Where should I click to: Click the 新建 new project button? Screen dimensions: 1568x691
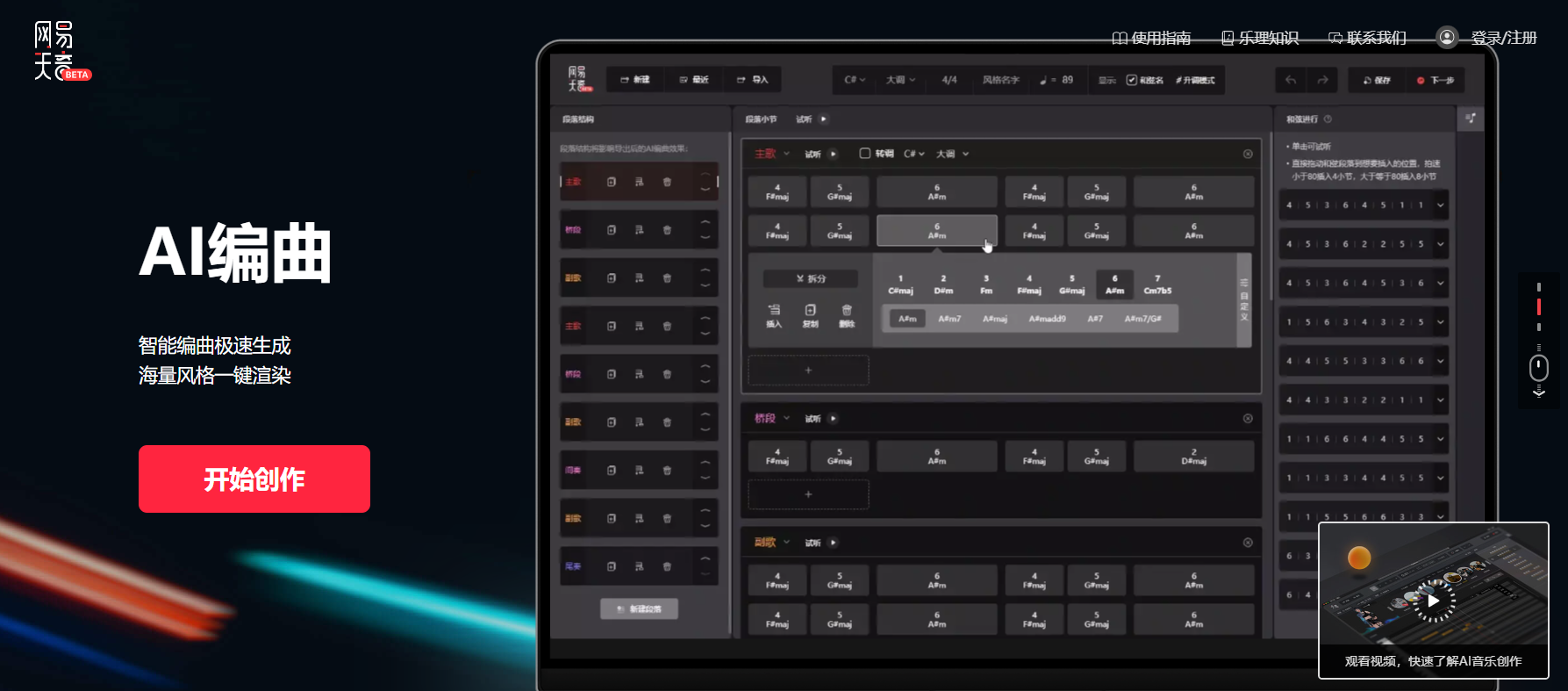pyautogui.click(x=635, y=80)
